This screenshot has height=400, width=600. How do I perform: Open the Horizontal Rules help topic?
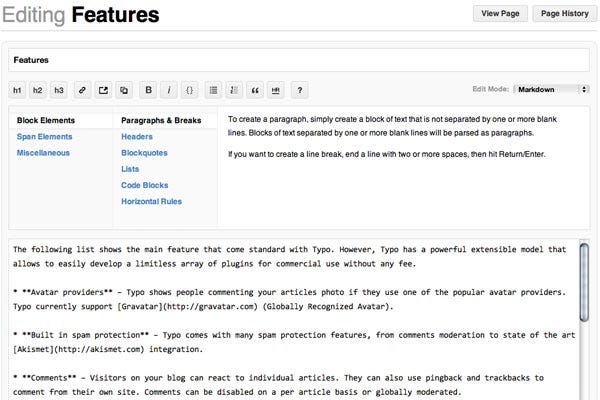click(x=152, y=201)
